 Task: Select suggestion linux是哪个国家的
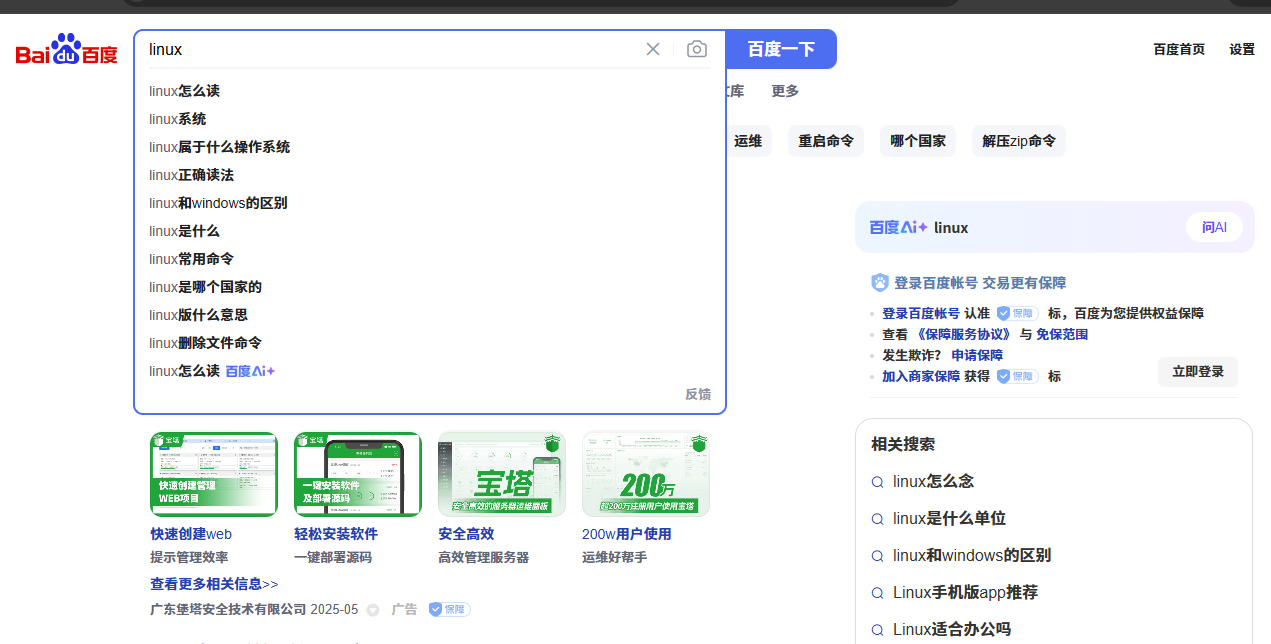pos(206,287)
